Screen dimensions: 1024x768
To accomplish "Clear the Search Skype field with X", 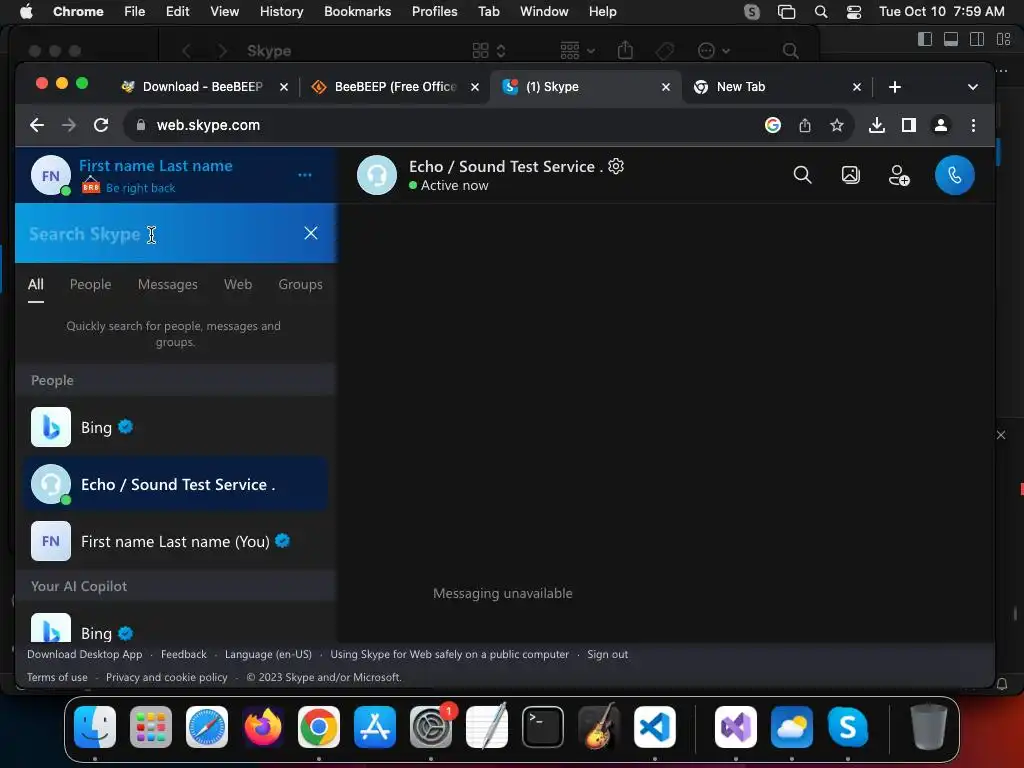I will click(311, 233).
